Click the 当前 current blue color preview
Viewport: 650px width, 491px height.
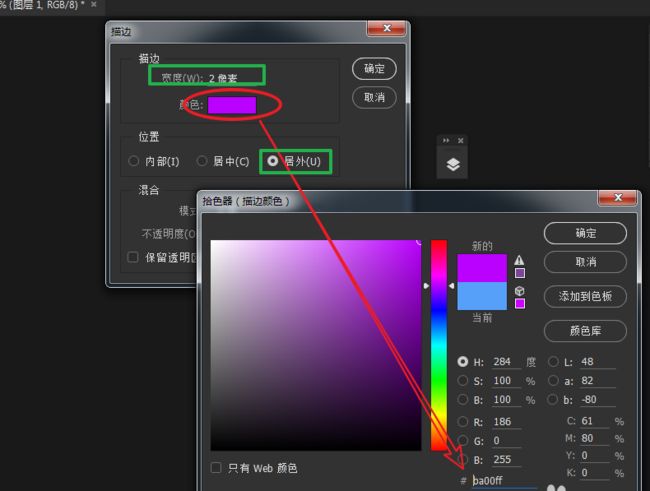[x=482, y=296]
